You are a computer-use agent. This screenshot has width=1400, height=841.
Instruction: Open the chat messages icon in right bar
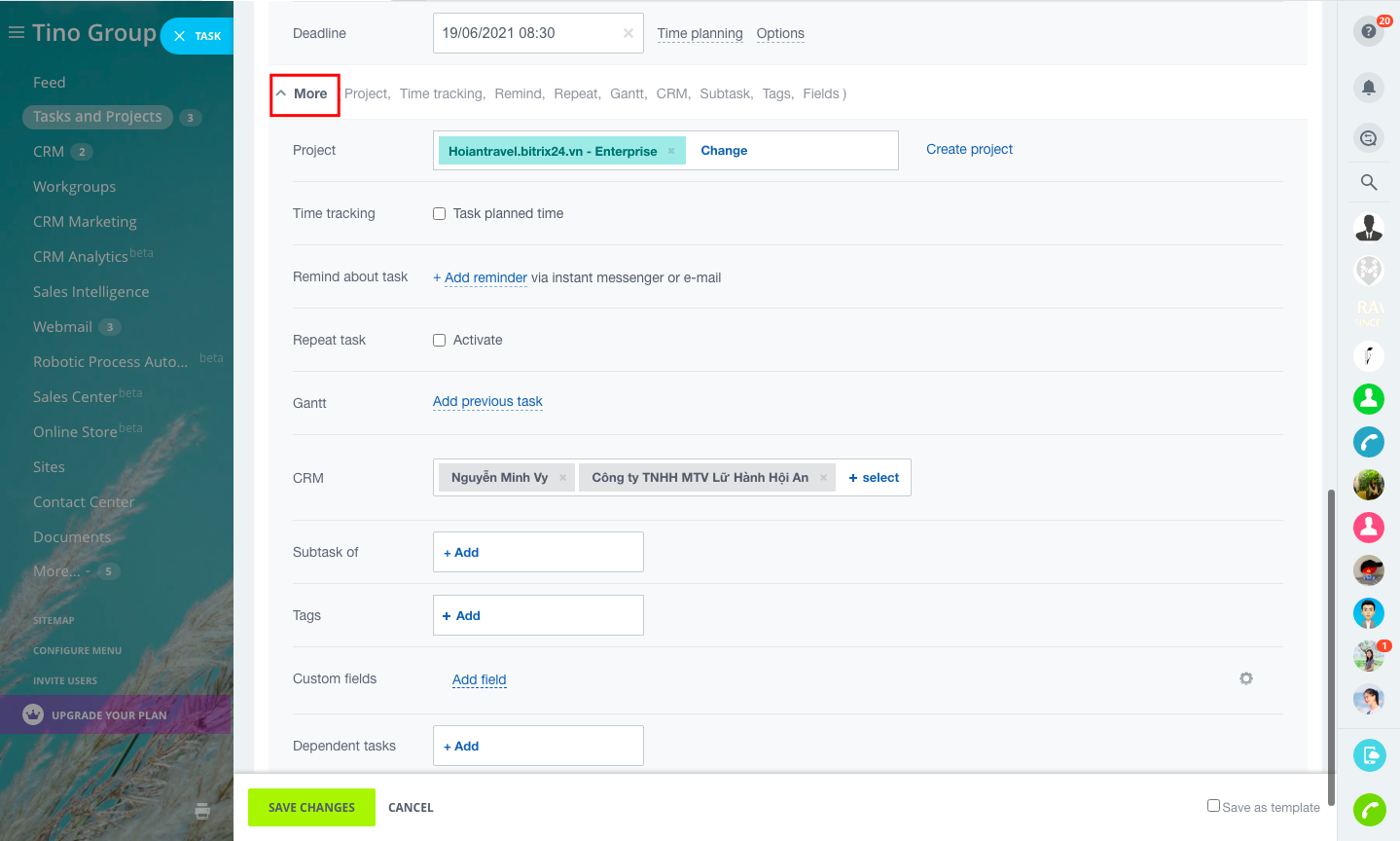point(1369,138)
